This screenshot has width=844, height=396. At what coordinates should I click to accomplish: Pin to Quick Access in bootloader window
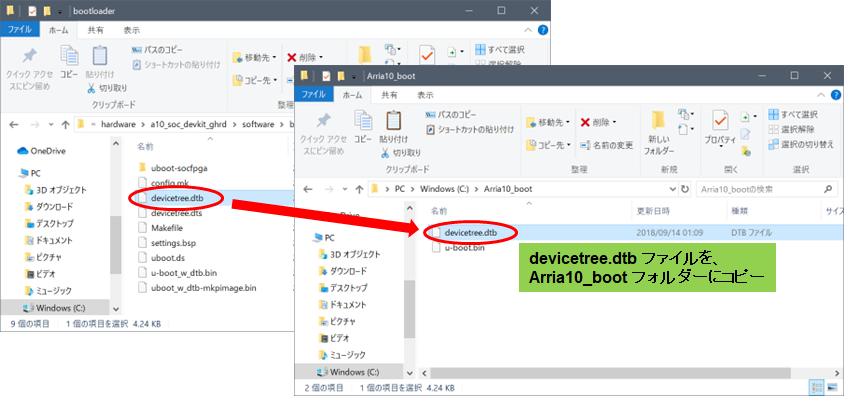(x=29, y=70)
